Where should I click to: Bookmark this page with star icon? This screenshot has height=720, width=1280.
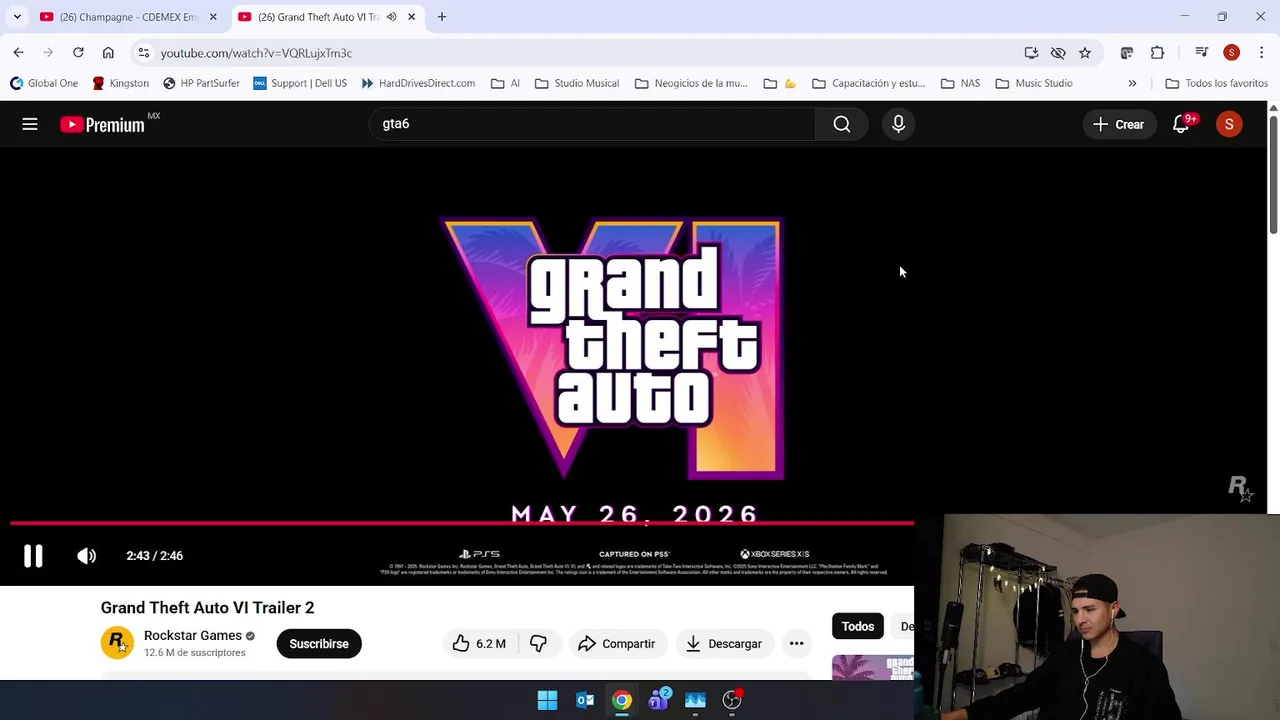pyautogui.click(x=1085, y=53)
